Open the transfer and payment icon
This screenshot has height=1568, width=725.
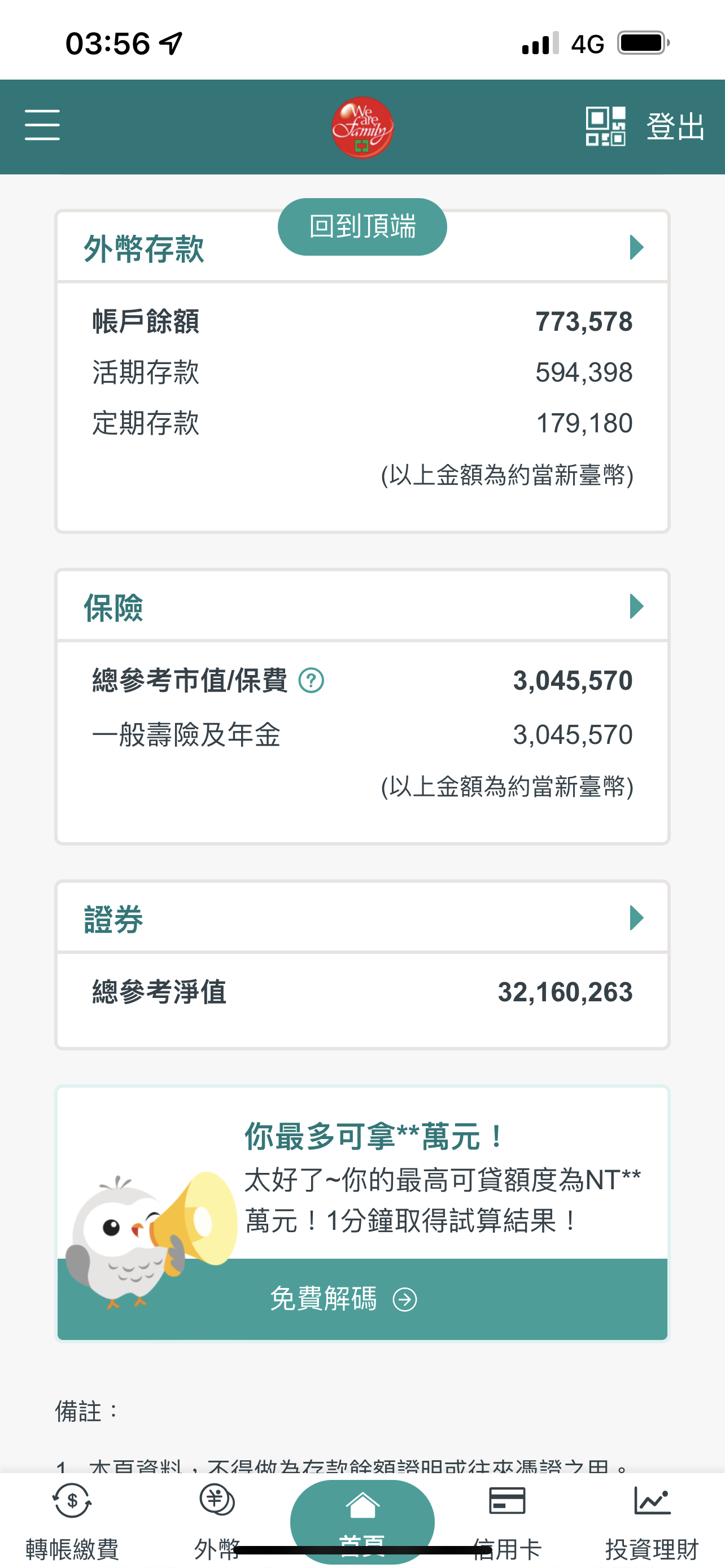[72, 1501]
